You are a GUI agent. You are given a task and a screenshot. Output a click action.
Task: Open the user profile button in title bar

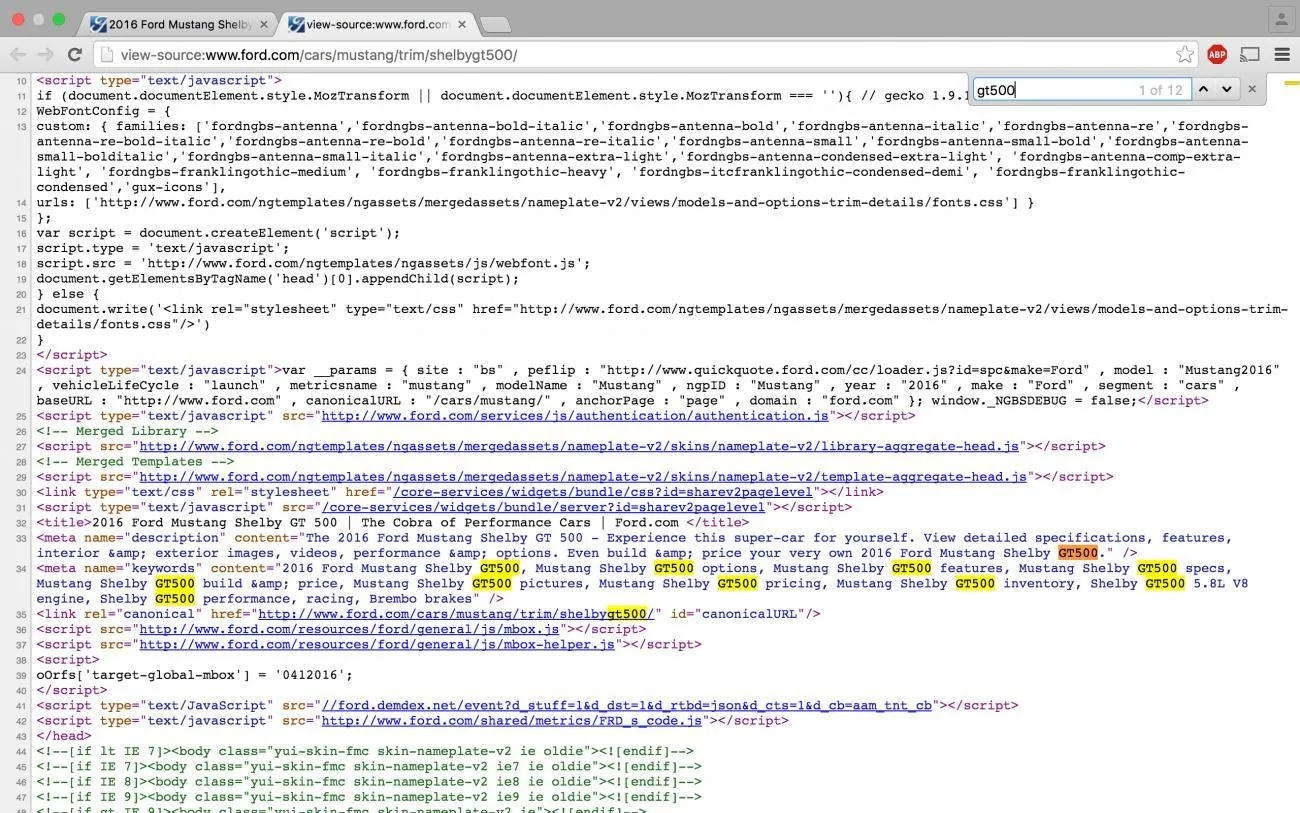[x=1281, y=19]
